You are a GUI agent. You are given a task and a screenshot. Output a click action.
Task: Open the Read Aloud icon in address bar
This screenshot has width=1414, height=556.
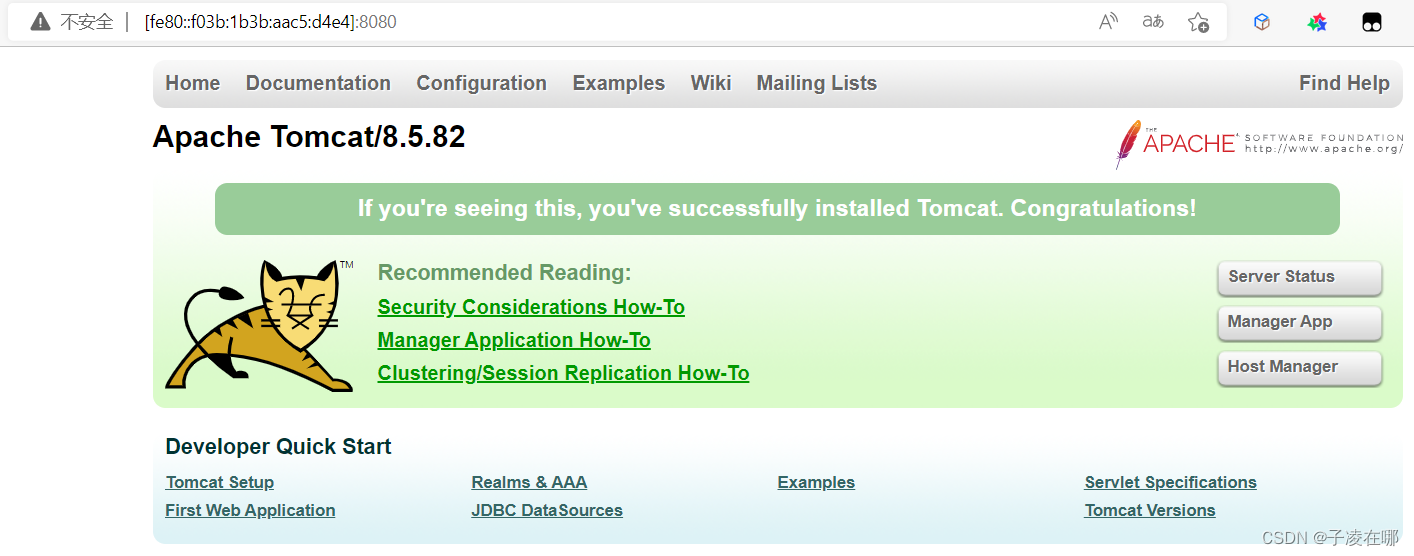1108,22
